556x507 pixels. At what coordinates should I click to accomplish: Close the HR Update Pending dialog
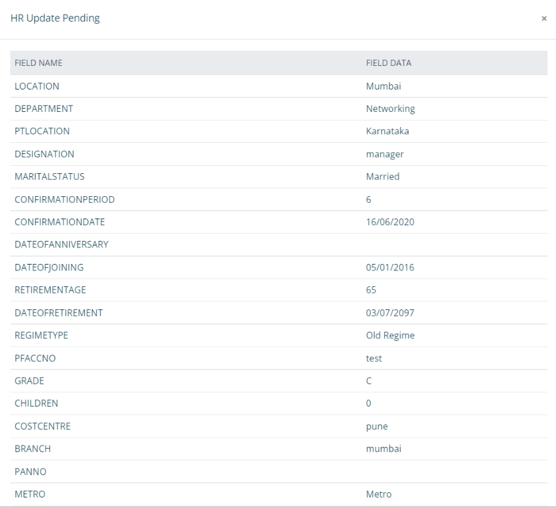click(544, 18)
